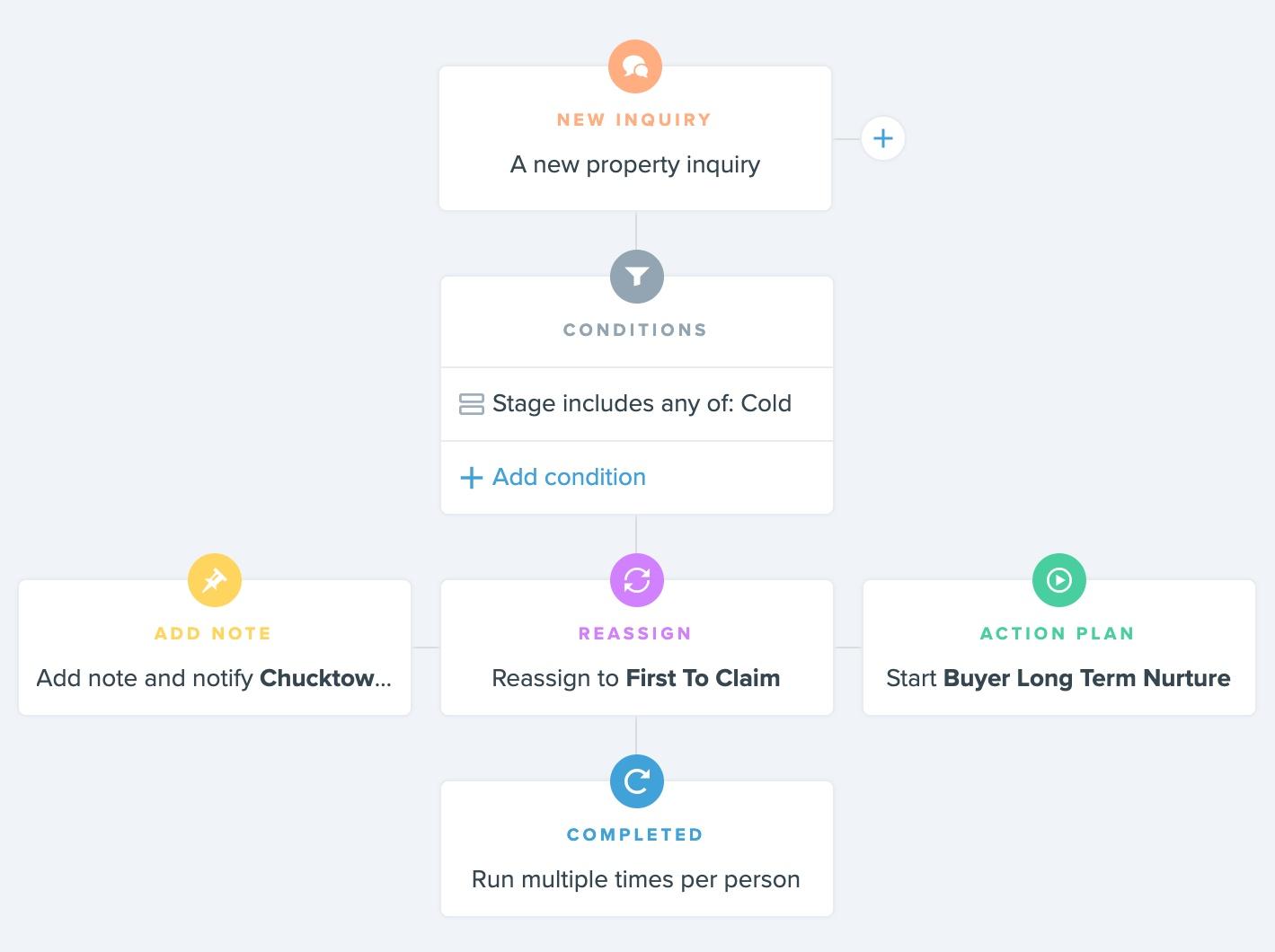Image resolution: width=1275 pixels, height=952 pixels.
Task: Click the yellow Add Note pin icon
Action: [215, 580]
